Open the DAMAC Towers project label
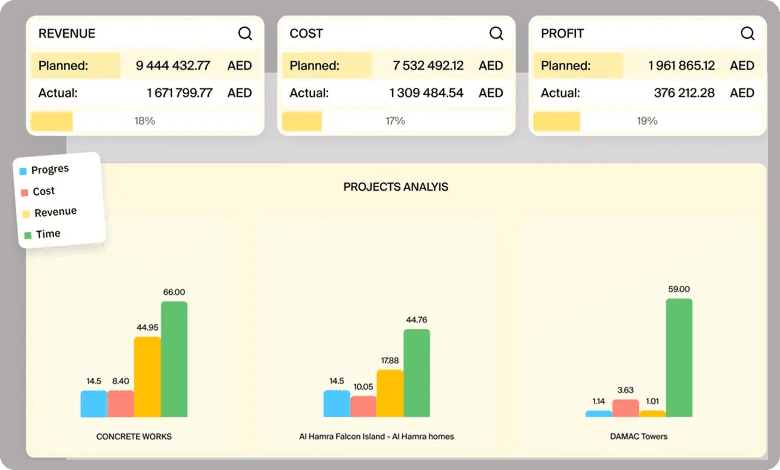Viewport: 780px width, 470px height. tap(638, 437)
